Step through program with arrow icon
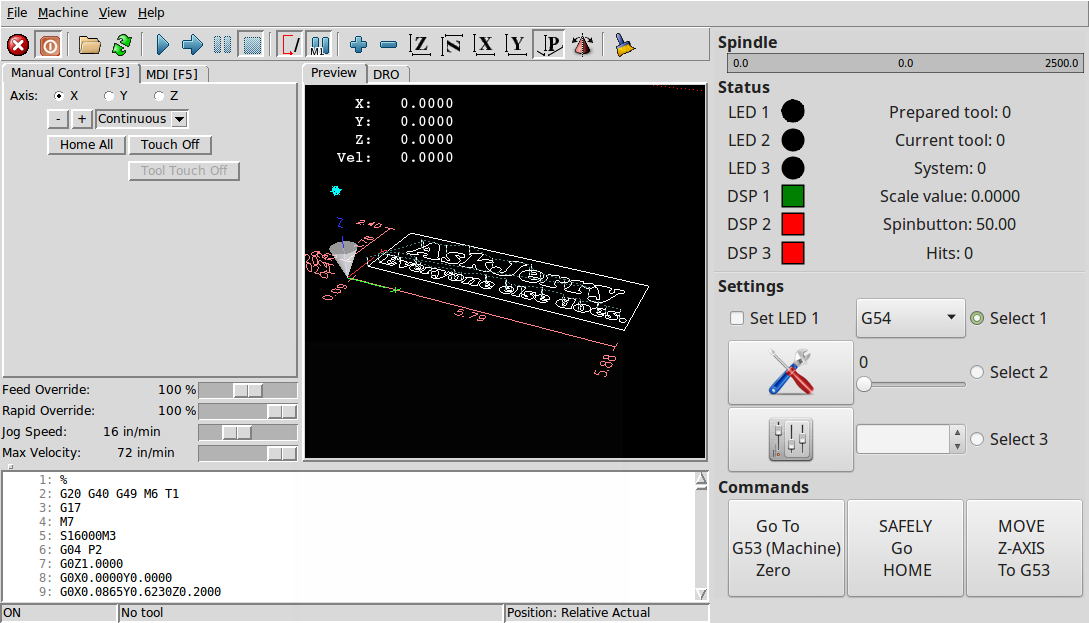 coord(192,45)
